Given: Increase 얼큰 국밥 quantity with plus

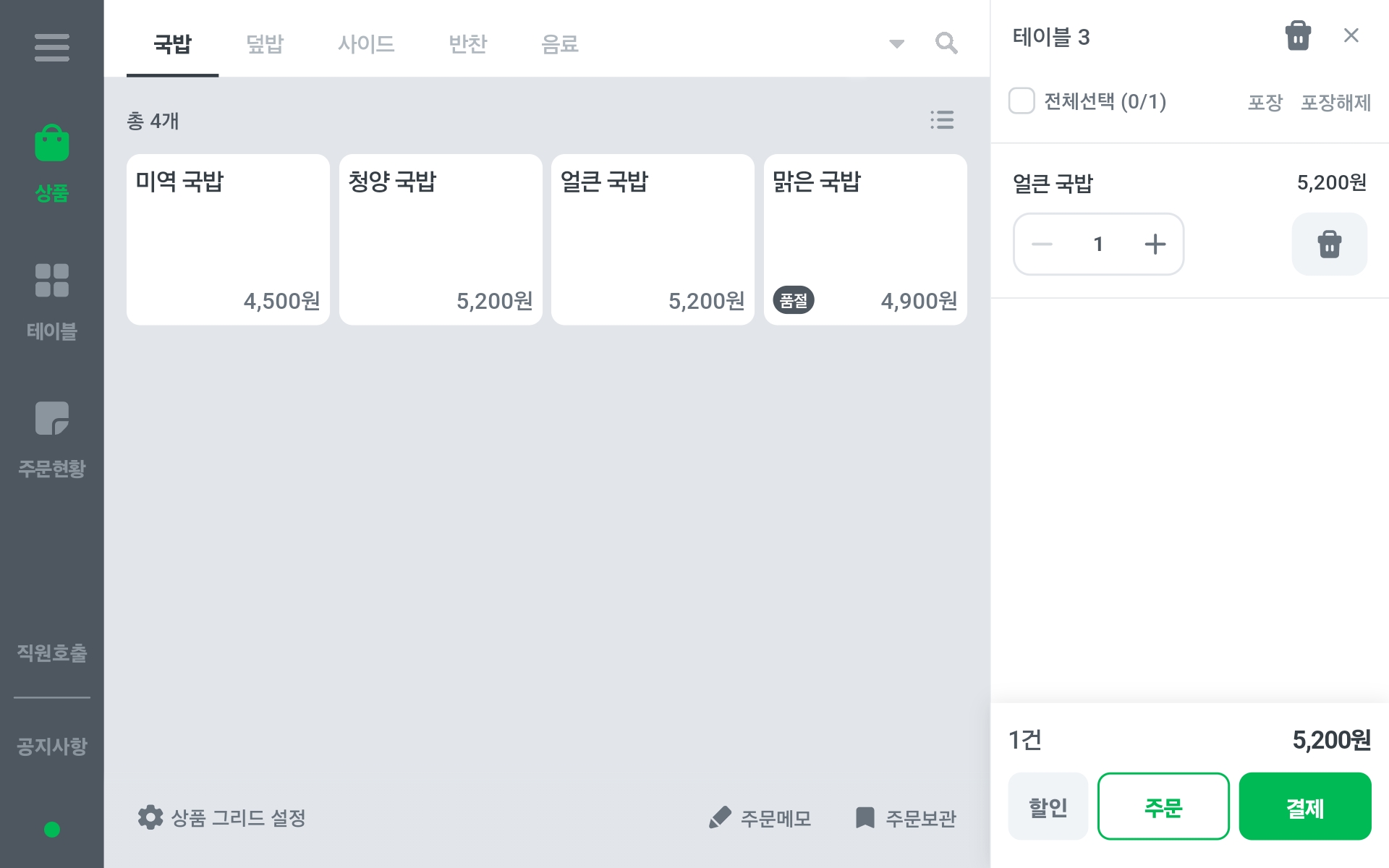Looking at the screenshot, I should (1155, 244).
